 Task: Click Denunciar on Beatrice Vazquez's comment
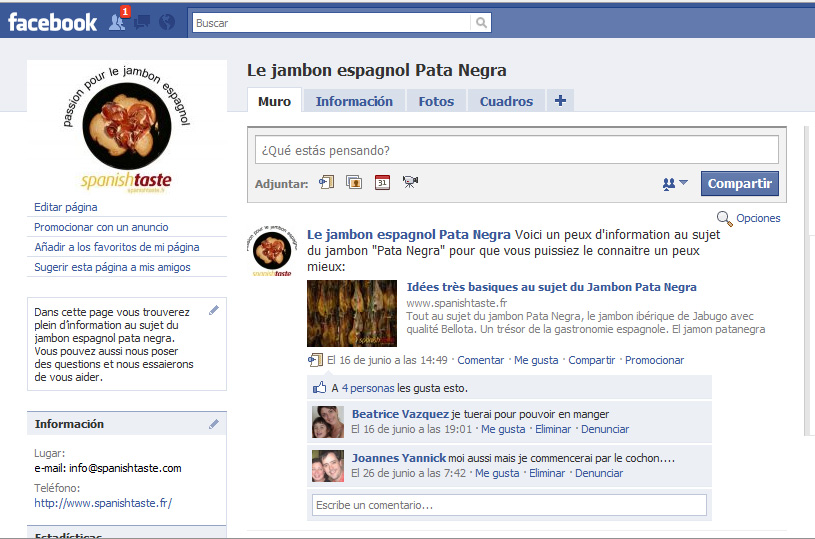point(604,429)
